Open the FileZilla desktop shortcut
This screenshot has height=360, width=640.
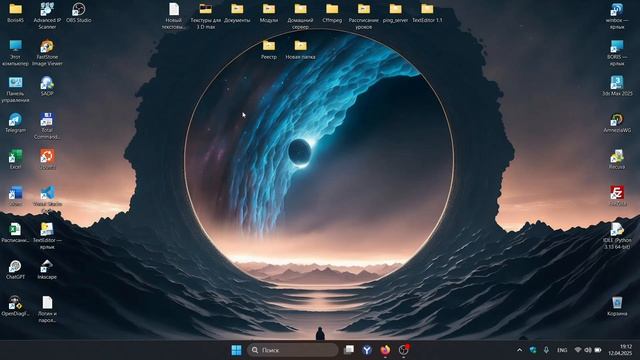click(617, 196)
